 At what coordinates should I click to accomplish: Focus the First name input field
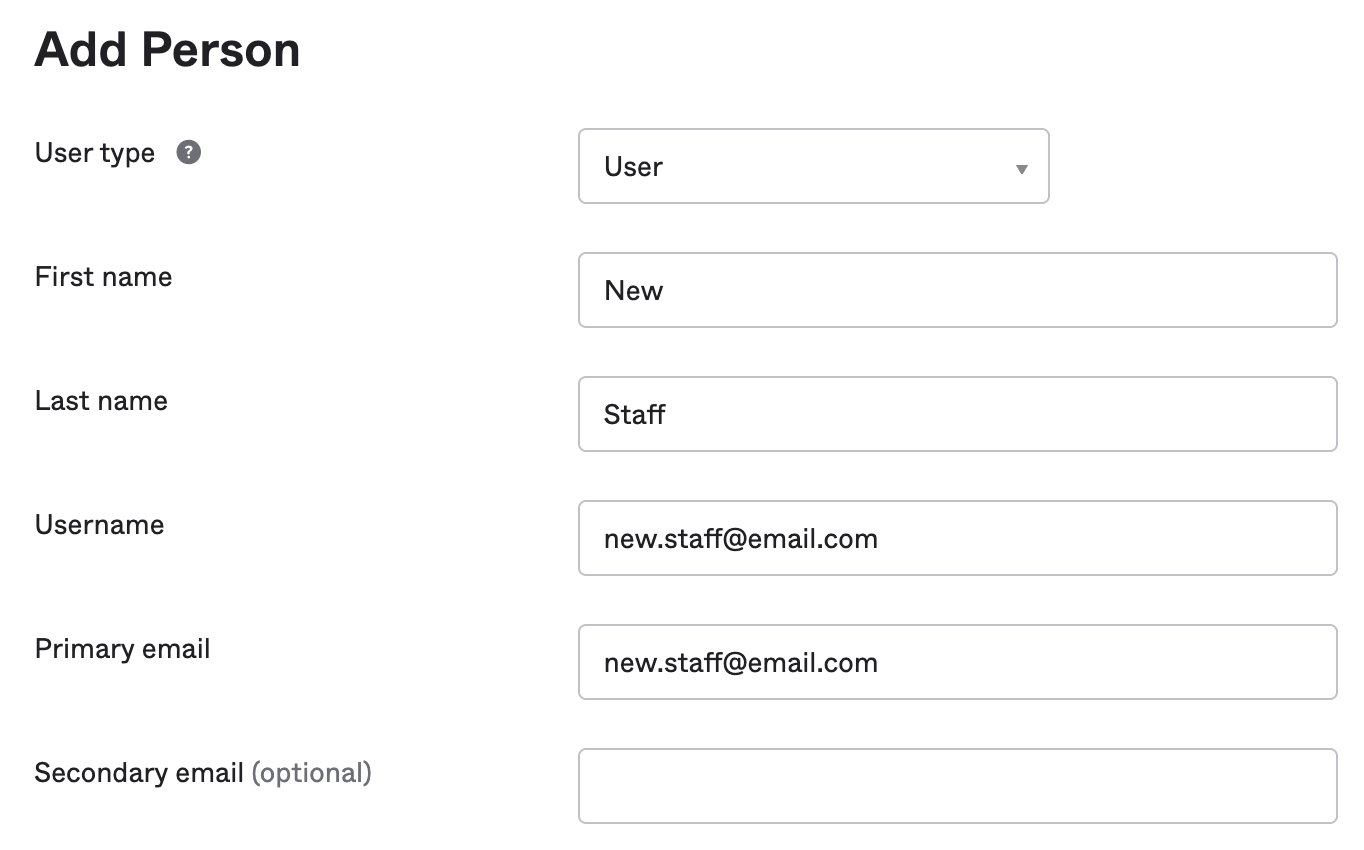[x=957, y=290]
